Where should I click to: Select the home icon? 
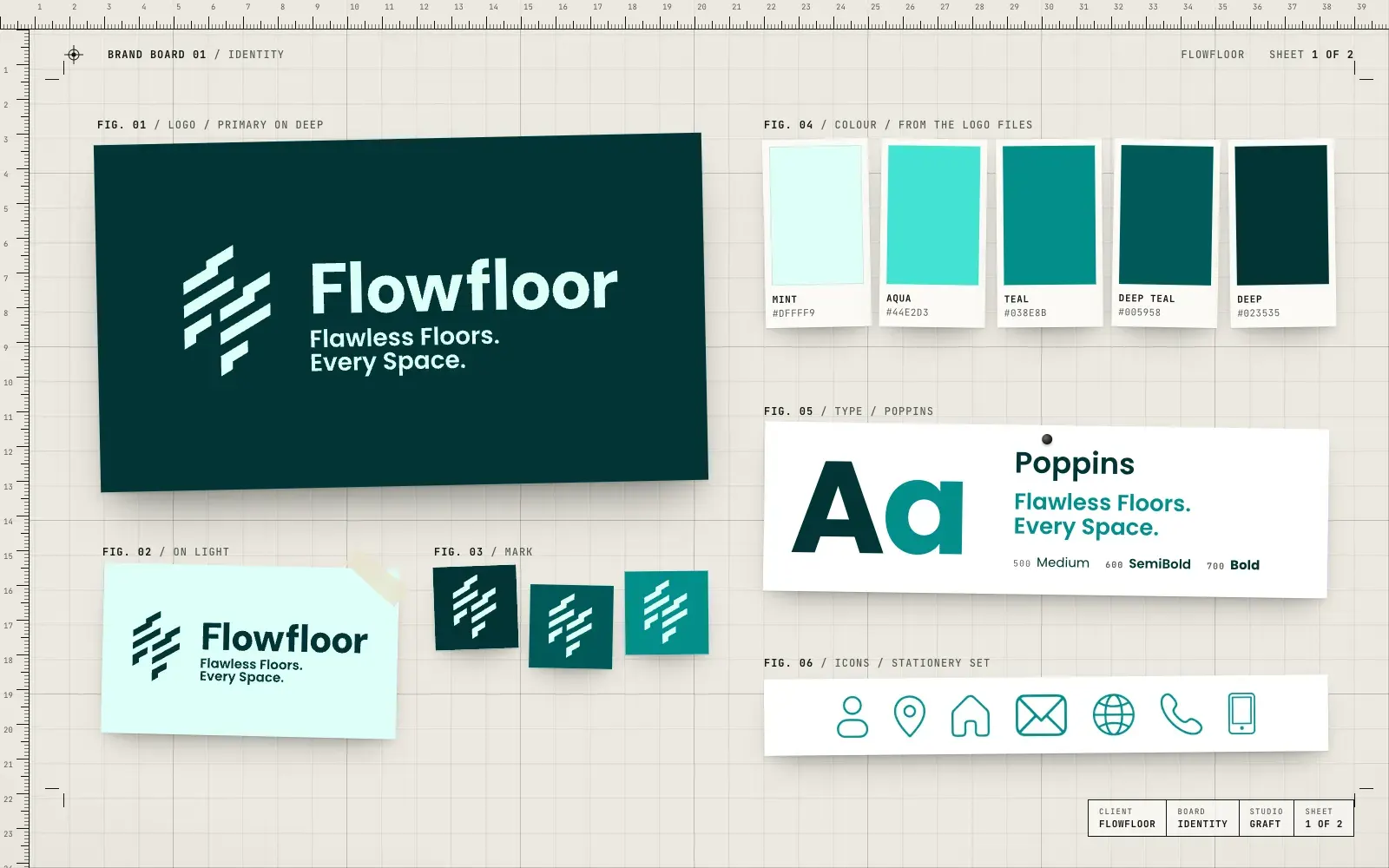(970, 716)
